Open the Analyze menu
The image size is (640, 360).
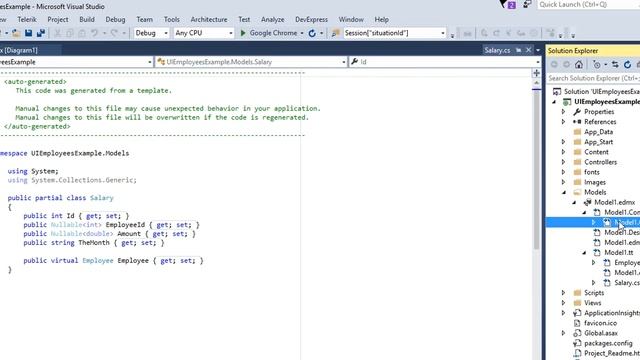click(x=273, y=20)
